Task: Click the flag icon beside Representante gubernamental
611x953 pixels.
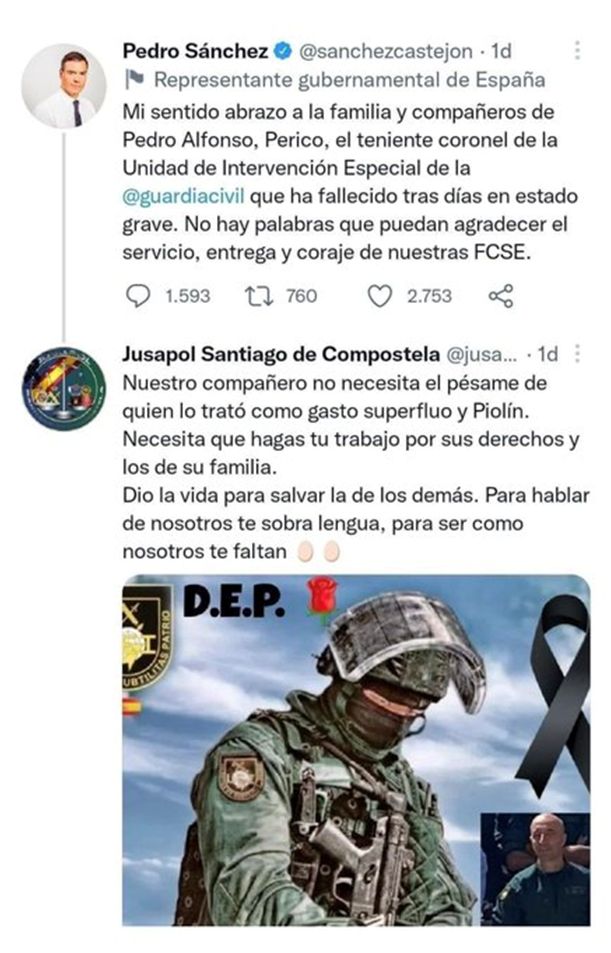Action: click(133, 80)
